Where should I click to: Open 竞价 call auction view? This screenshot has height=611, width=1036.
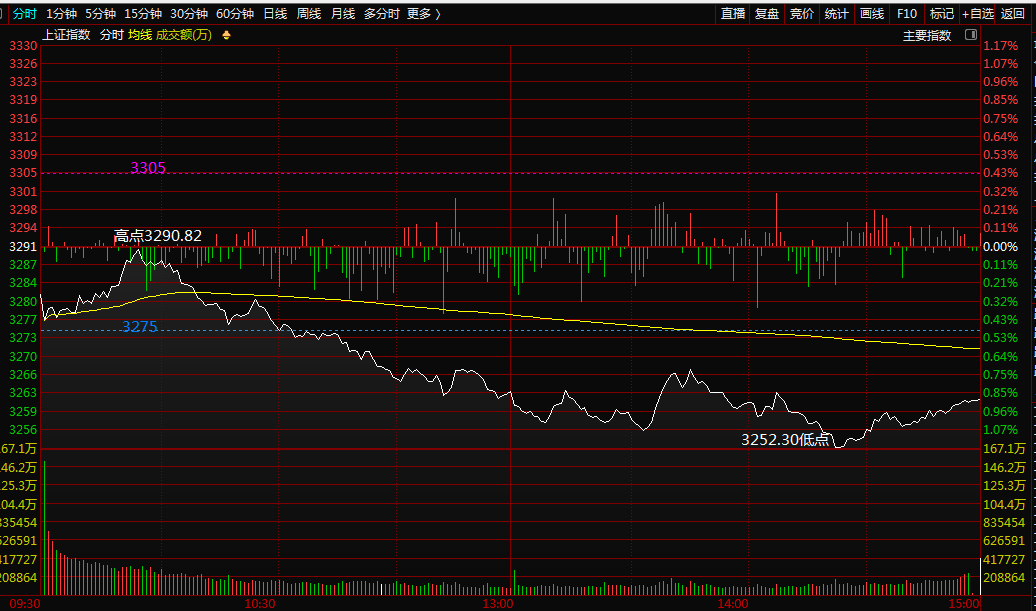(x=802, y=13)
